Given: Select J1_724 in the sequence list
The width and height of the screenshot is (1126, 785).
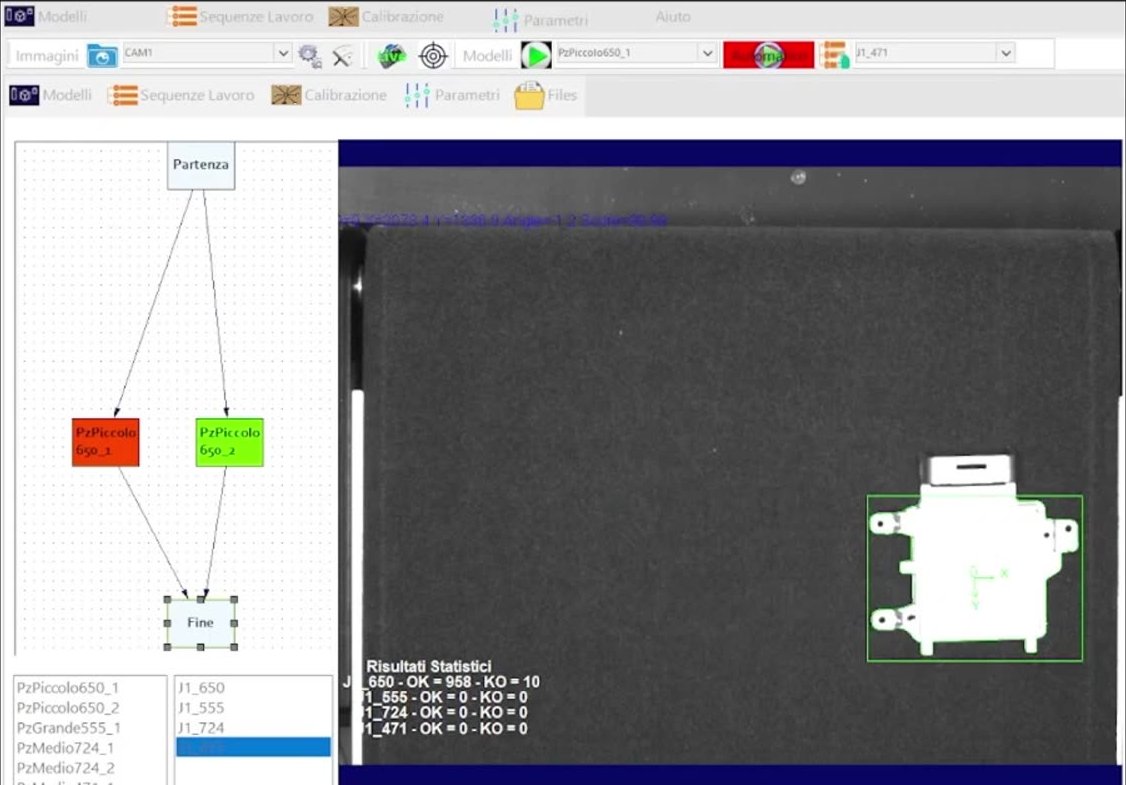Looking at the screenshot, I should coord(201,728).
